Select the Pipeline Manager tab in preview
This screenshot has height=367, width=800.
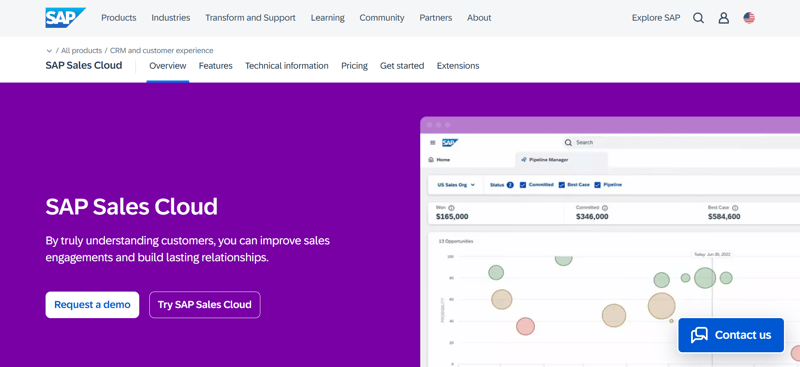(x=561, y=160)
